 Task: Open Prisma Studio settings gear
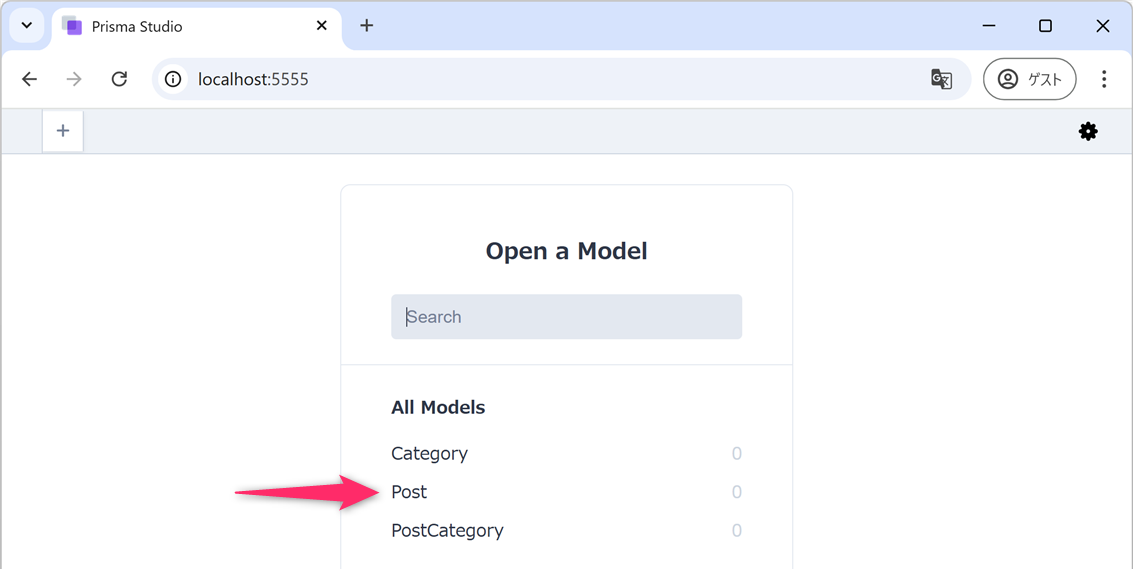coord(1088,131)
